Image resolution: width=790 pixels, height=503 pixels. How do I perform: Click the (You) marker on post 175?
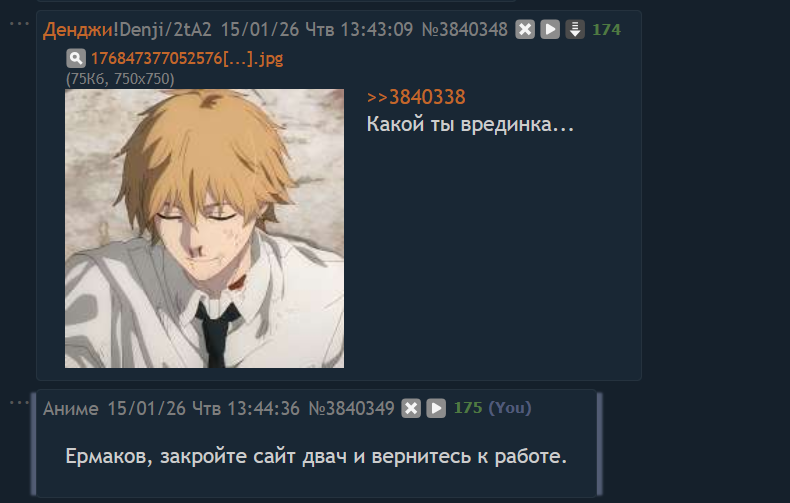(x=510, y=407)
